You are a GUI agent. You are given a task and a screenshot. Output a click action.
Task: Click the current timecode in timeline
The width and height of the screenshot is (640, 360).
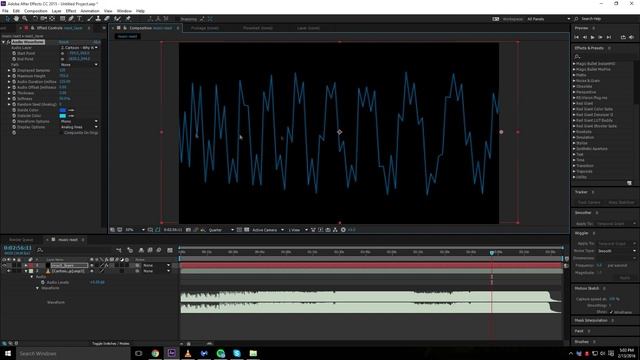(18, 248)
